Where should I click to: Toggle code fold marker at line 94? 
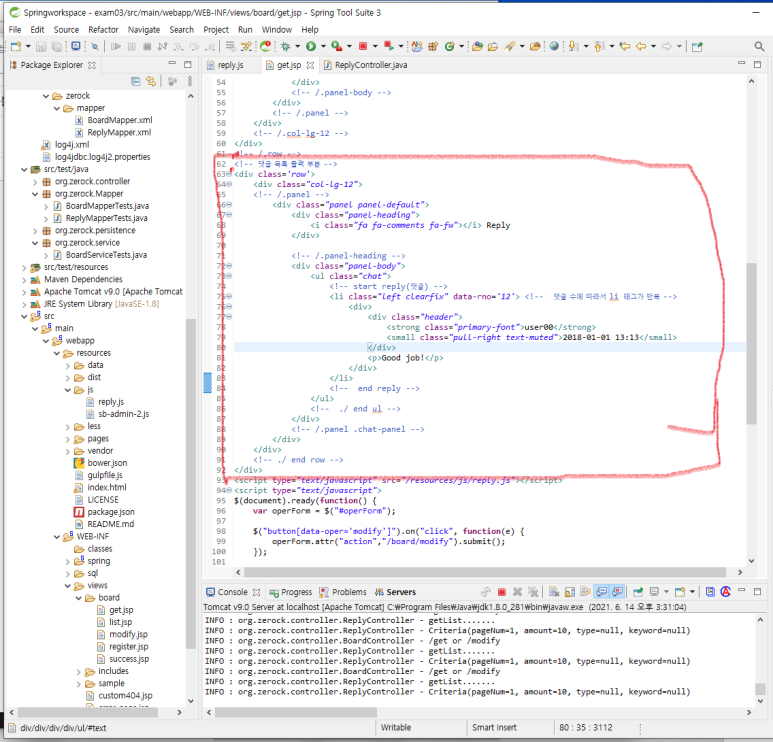(229, 491)
